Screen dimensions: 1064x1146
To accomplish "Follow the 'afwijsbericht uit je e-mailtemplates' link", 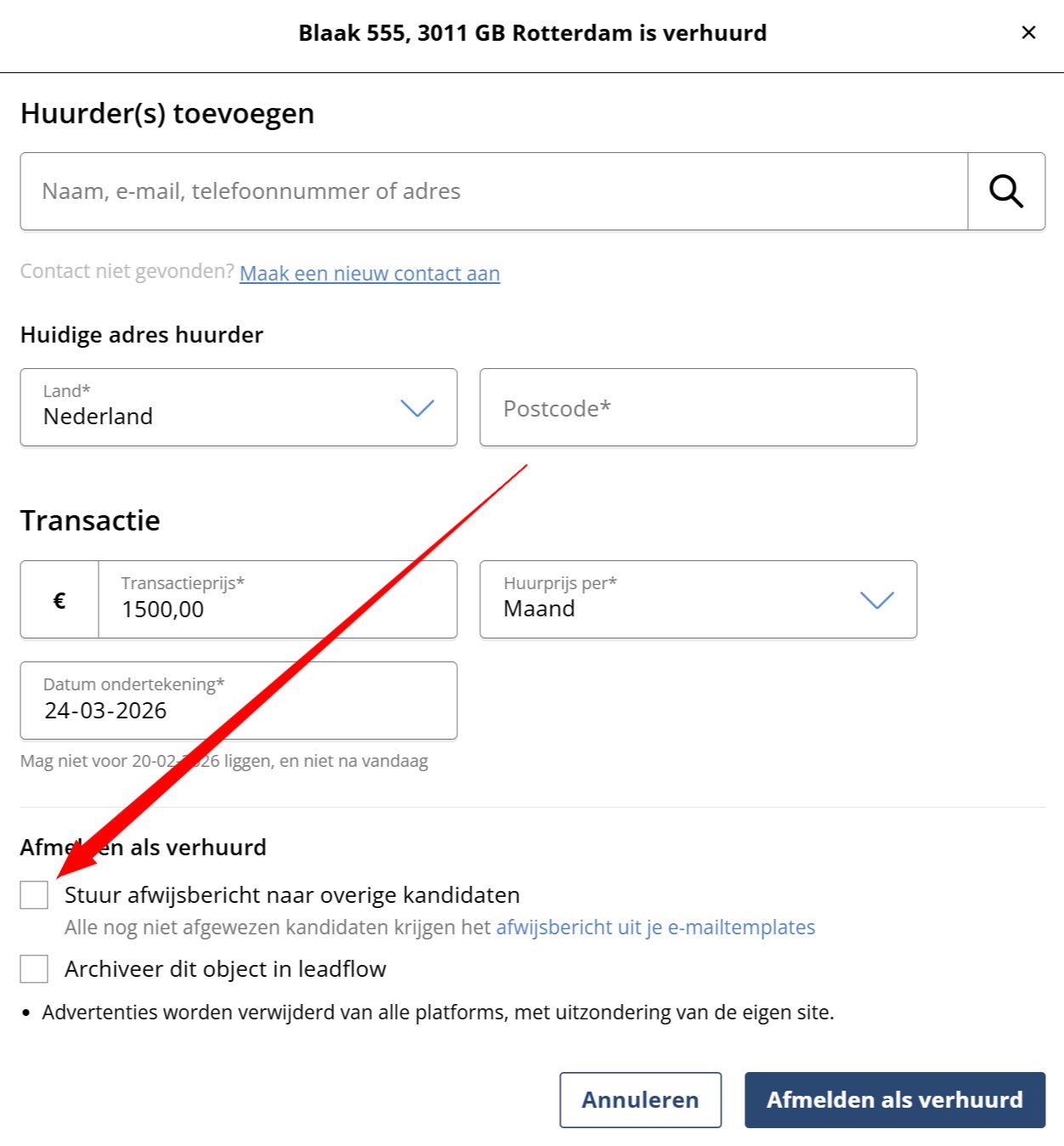I will (655, 928).
